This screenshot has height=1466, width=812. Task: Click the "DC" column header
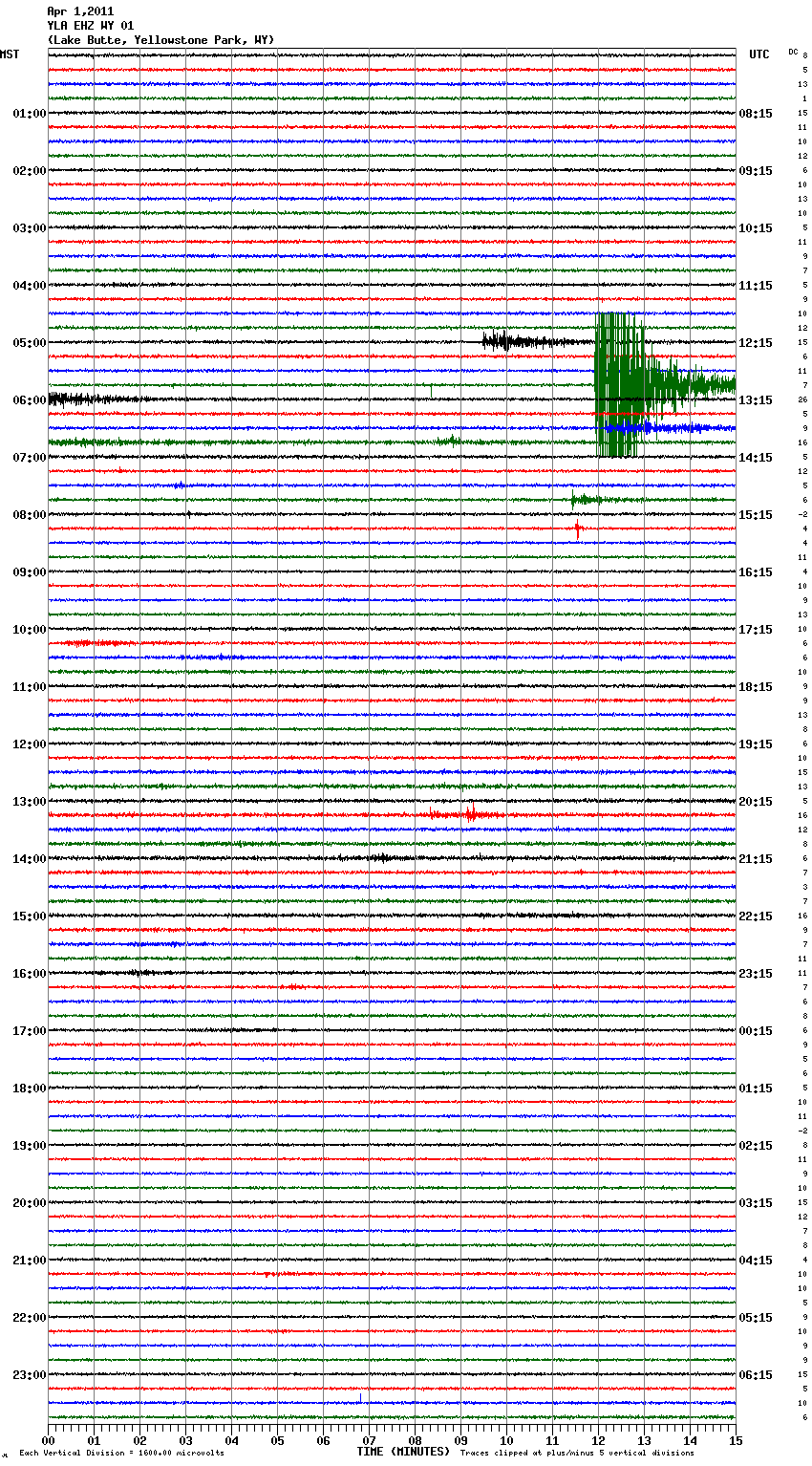pyautogui.click(x=793, y=52)
